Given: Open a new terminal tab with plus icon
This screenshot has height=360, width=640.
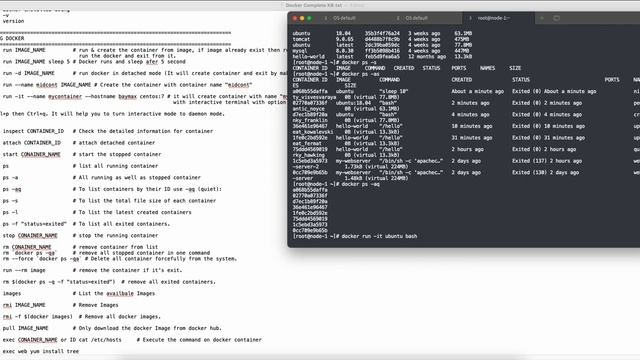Looking at the screenshot, I should [542, 18].
